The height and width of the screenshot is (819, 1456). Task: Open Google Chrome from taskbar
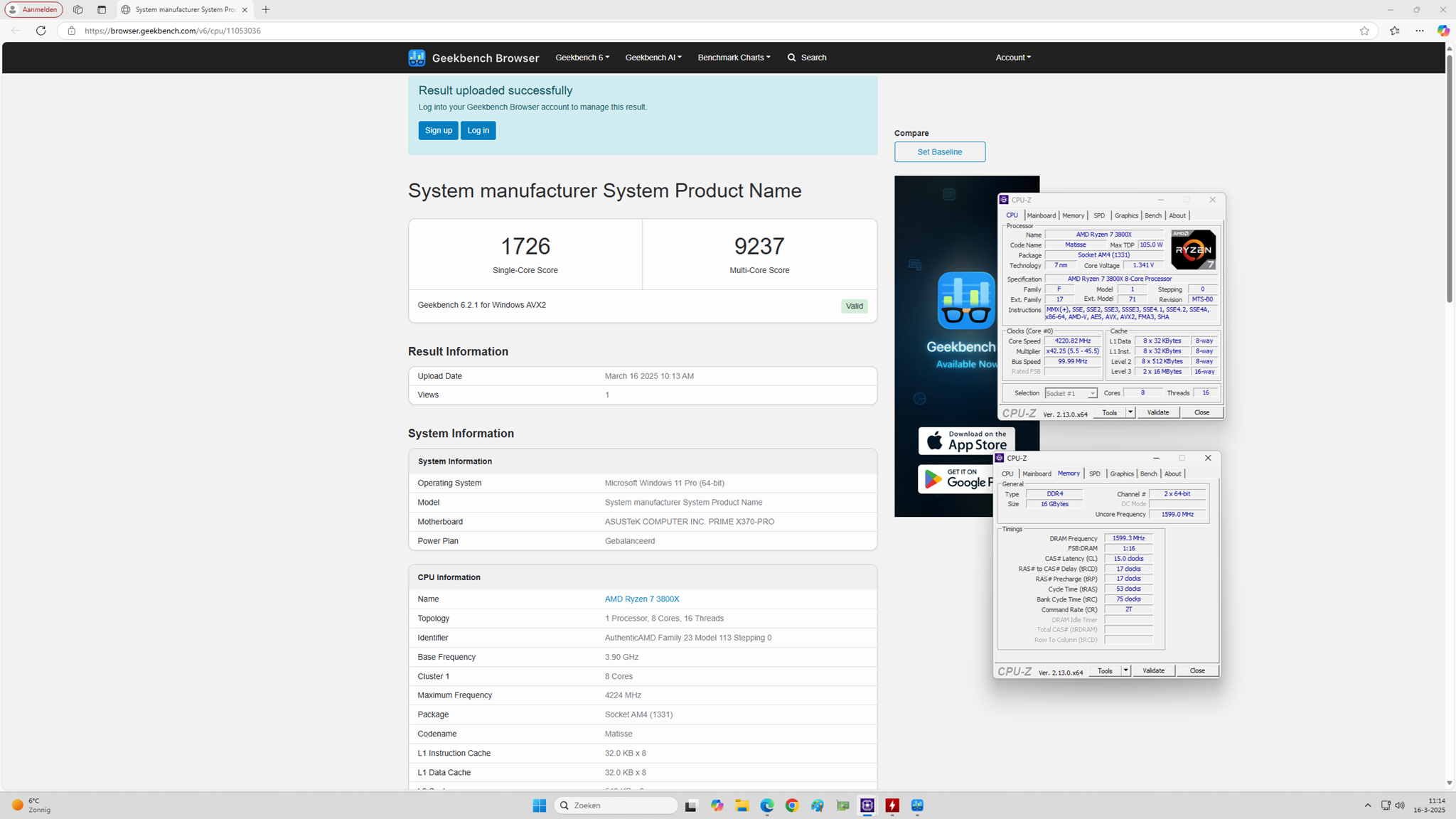792,805
